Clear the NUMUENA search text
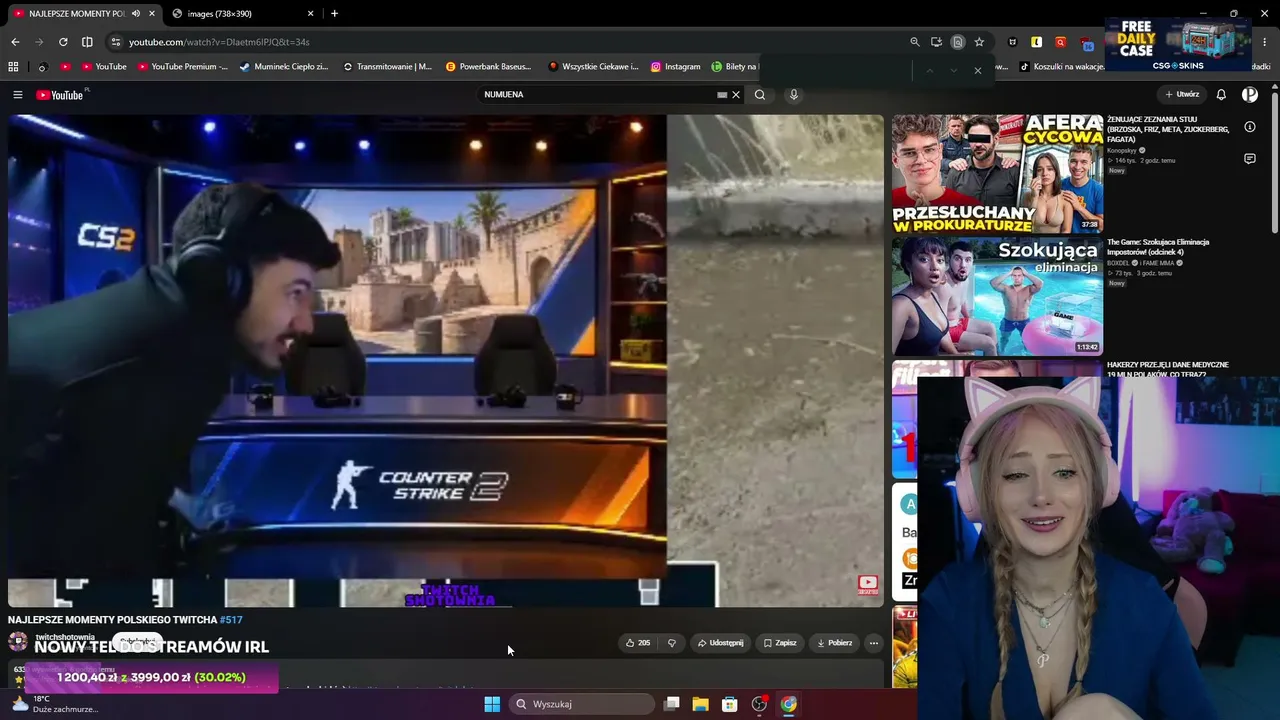The height and width of the screenshot is (720, 1280). pos(736,95)
